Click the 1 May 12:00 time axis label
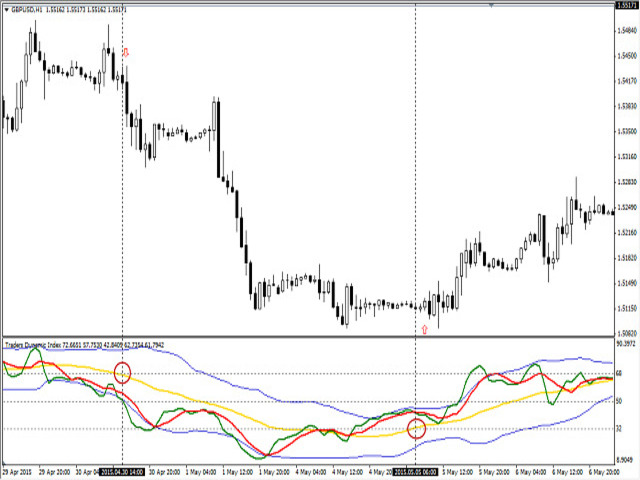This screenshot has width=640, height=480. click(237, 470)
